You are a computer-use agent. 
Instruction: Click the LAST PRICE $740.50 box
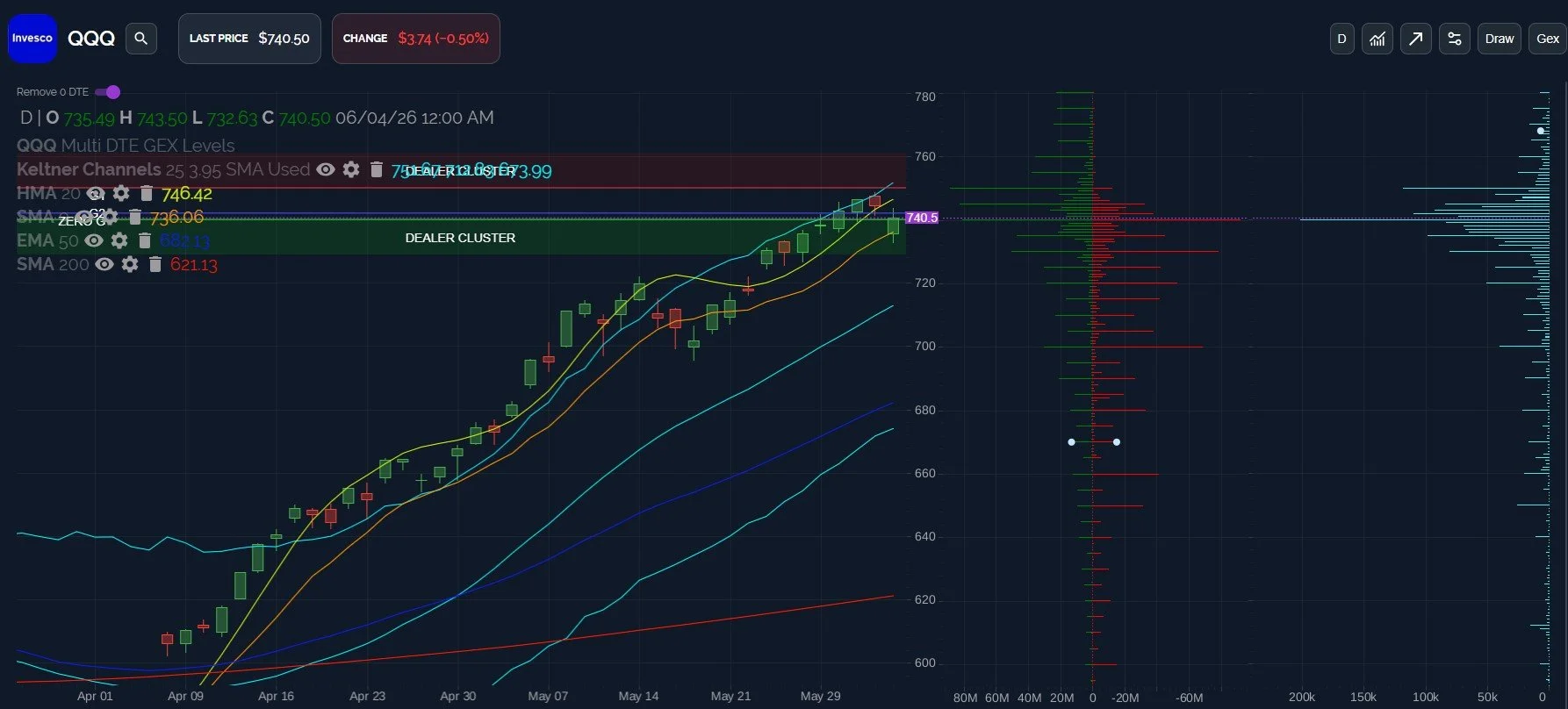pyautogui.click(x=249, y=39)
